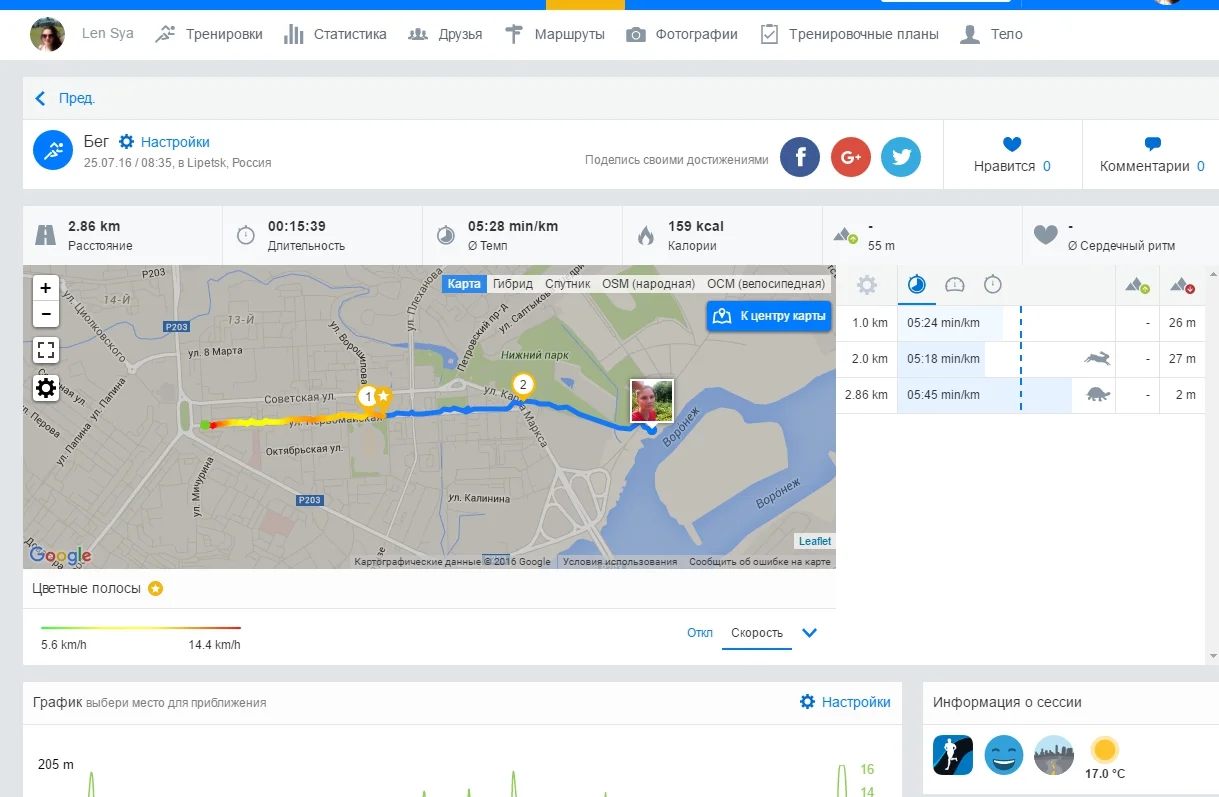Select Скорость color band mode
Screen dimensions: 1219x797
757,633
